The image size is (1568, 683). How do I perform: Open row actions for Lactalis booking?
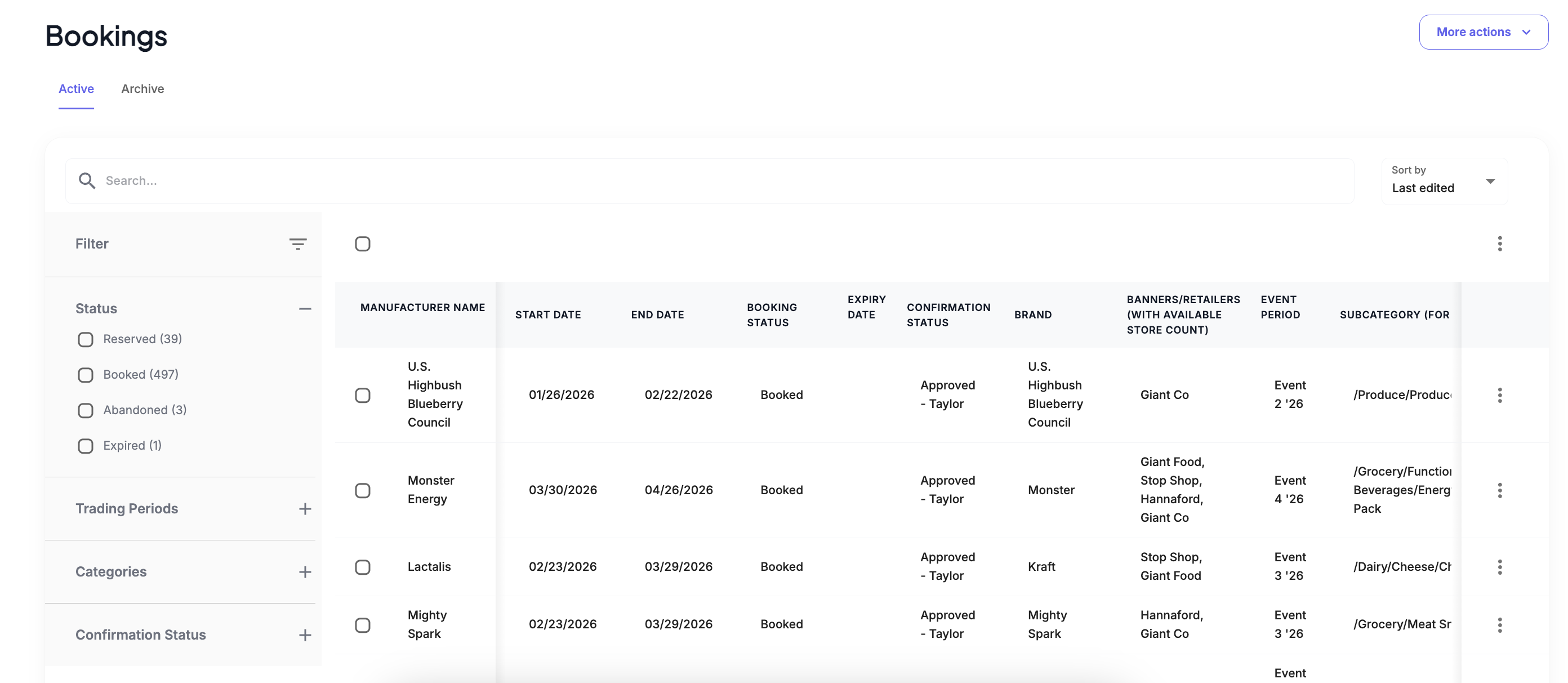(x=1499, y=566)
